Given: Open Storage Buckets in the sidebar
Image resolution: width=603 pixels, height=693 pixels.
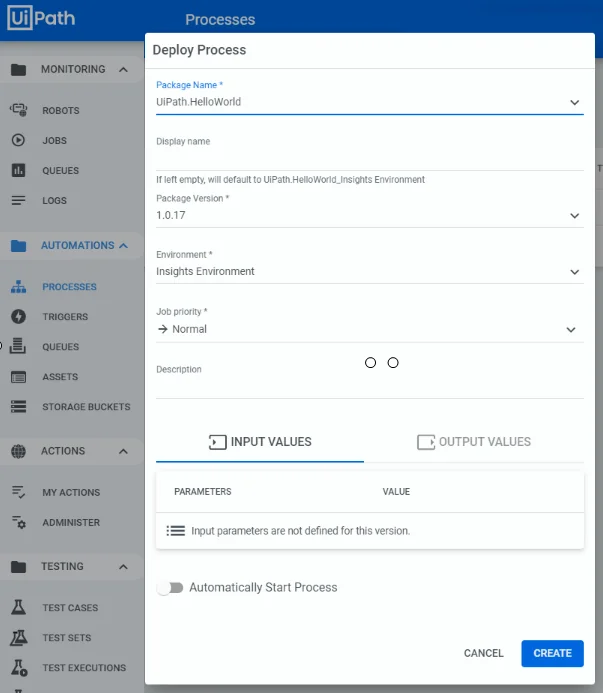Looking at the screenshot, I should tap(86, 407).
